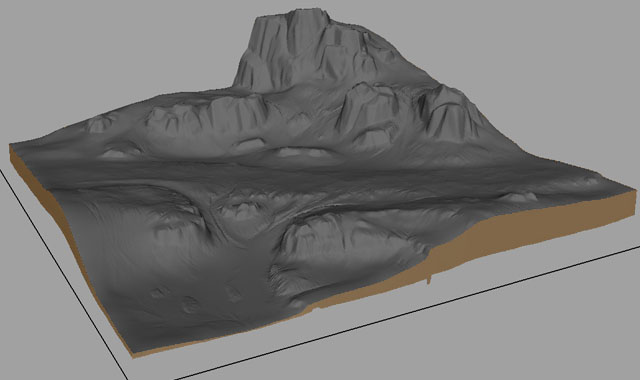The width and height of the screenshot is (640, 380).
Task: Select the small cluster of hills in the valley
Action: [241, 204]
